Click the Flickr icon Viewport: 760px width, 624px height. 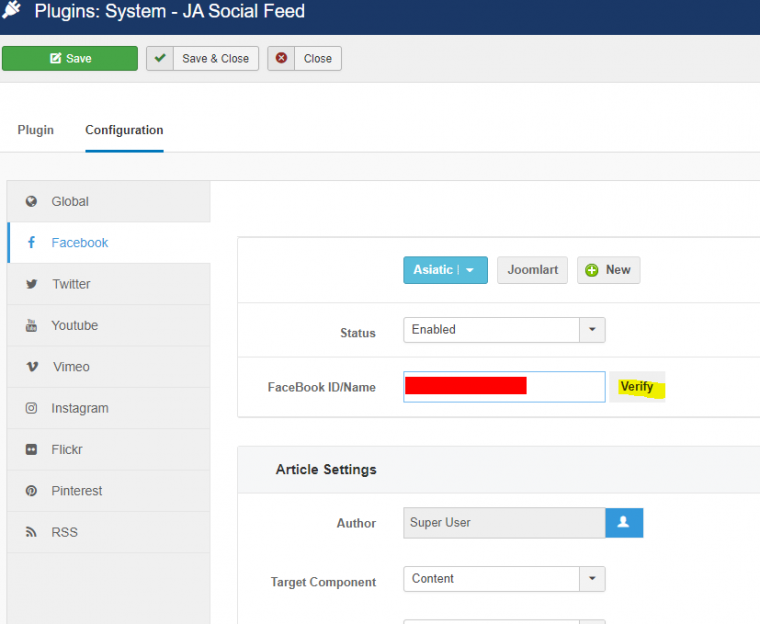click(31, 449)
